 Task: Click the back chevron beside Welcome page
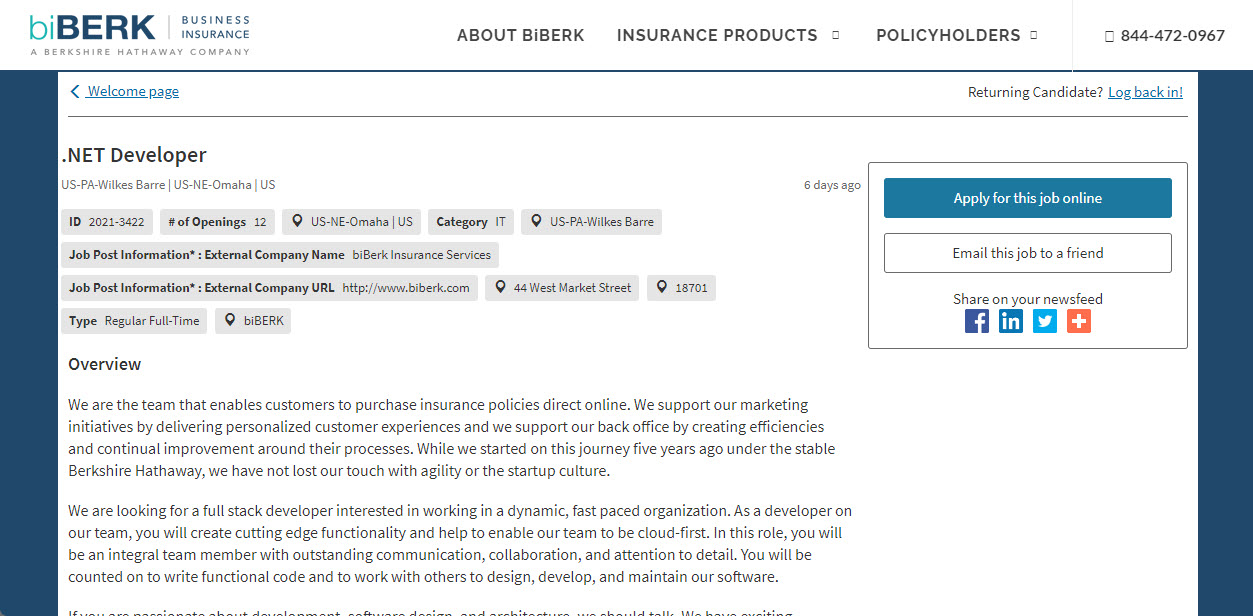point(75,92)
